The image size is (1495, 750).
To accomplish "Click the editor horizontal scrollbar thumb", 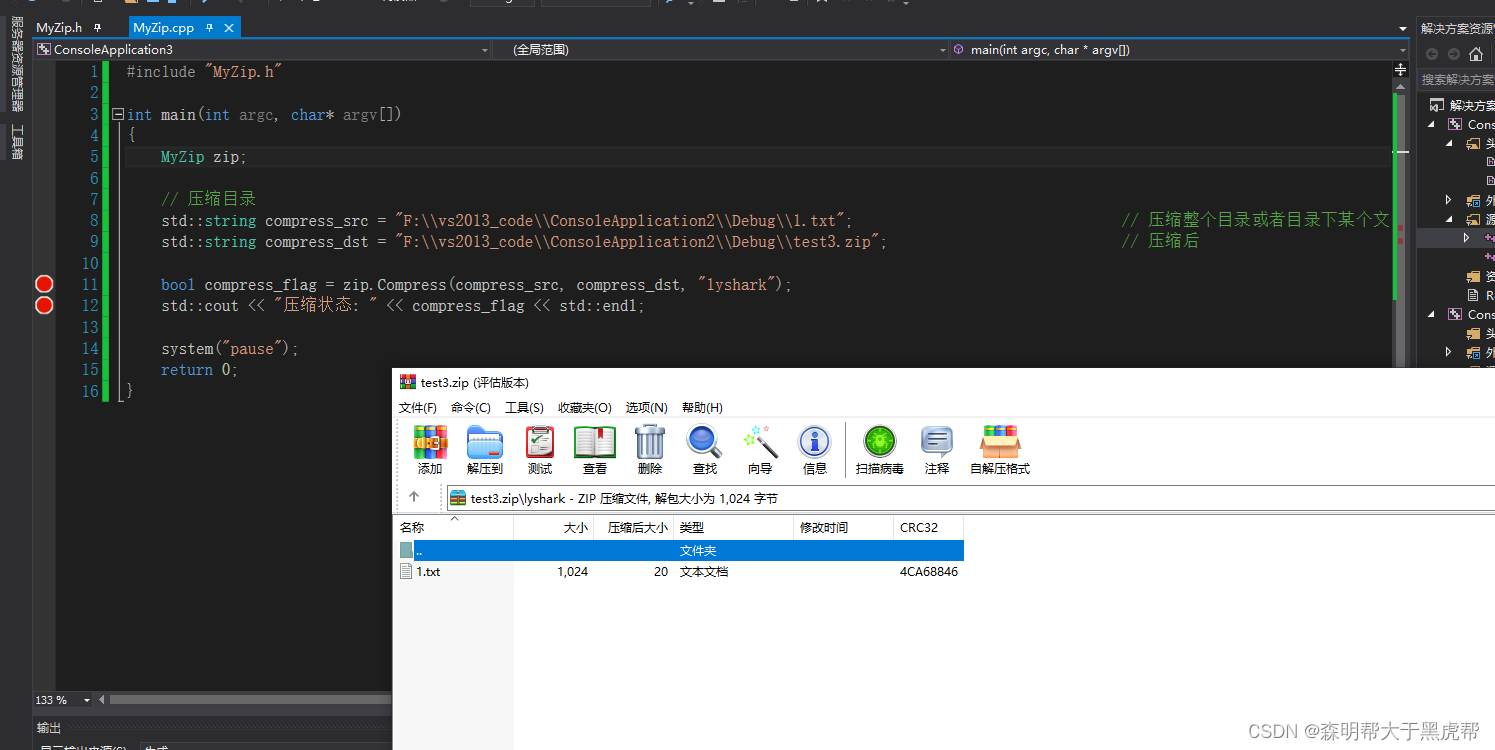I will (250, 700).
